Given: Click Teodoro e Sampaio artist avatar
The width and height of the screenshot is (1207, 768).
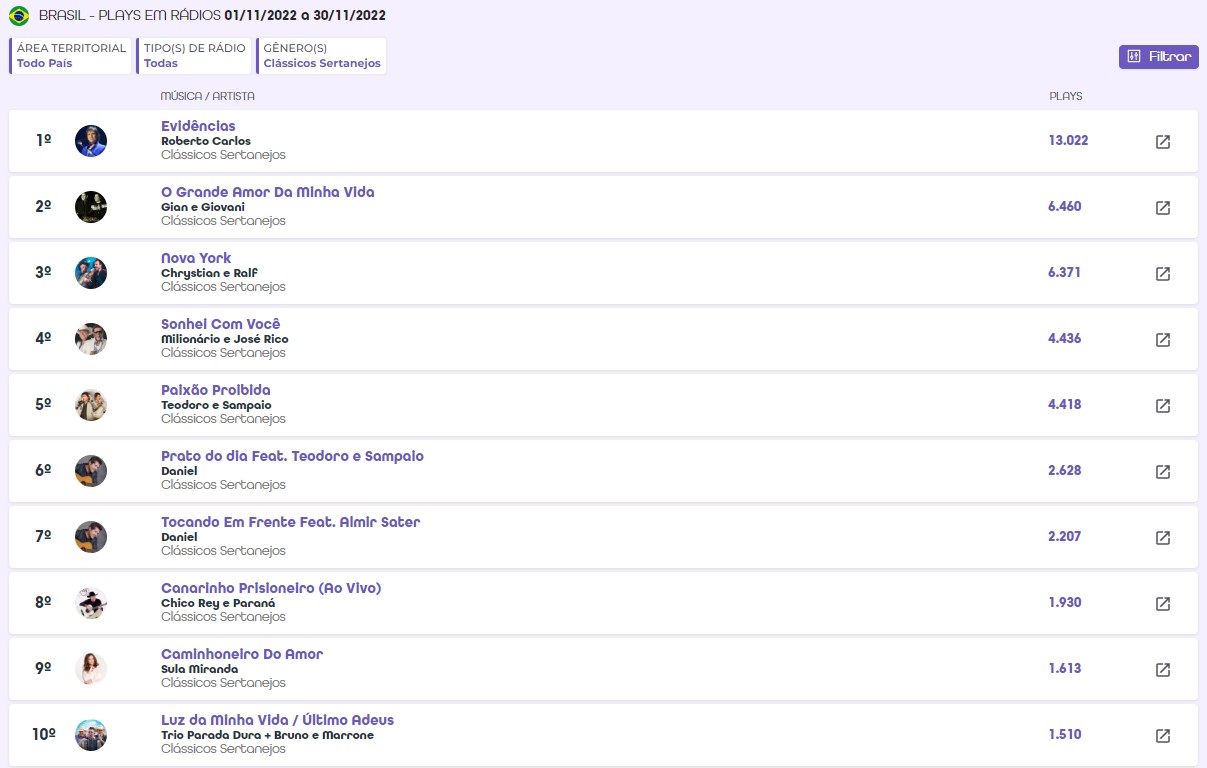Looking at the screenshot, I should pyautogui.click(x=91, y=405).
